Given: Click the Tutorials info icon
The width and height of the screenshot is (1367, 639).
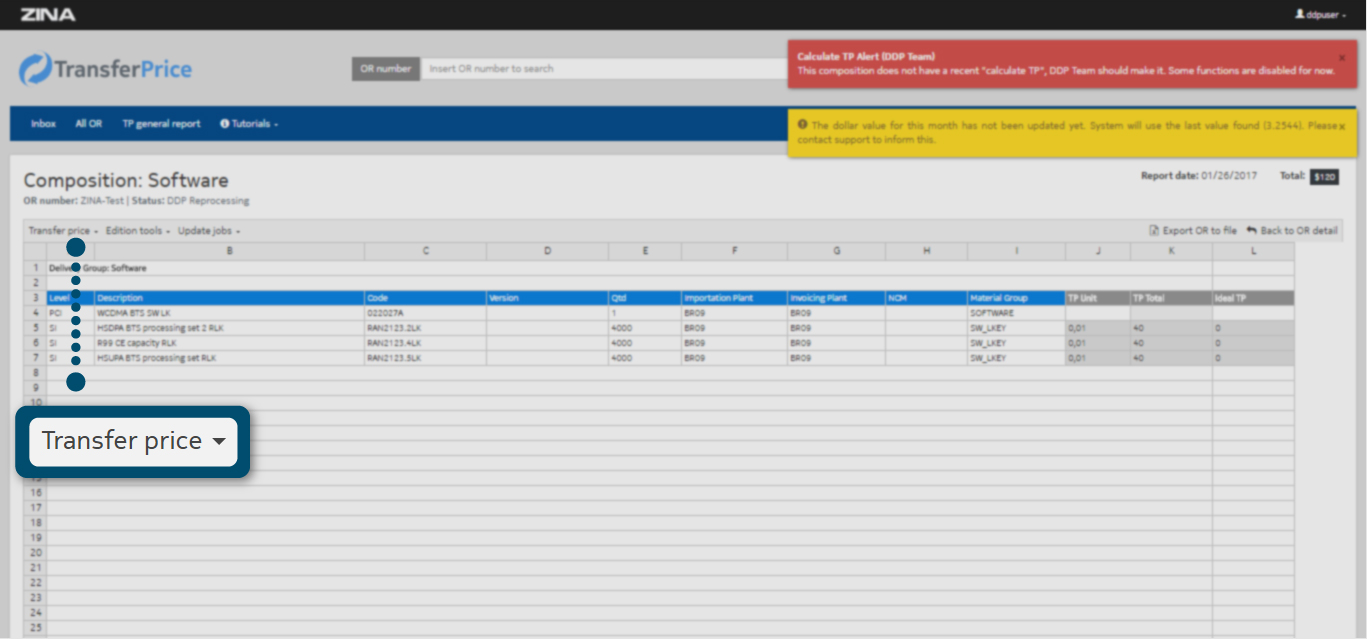Looking at the screenshot, I should pyautogui.click(x=225, y=124).
